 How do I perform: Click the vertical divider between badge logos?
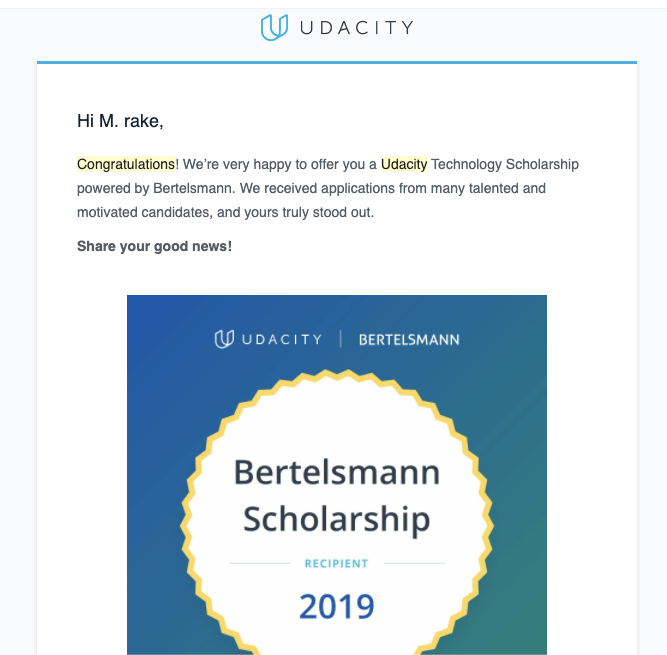pyautogui.click(x=341, y=339)
